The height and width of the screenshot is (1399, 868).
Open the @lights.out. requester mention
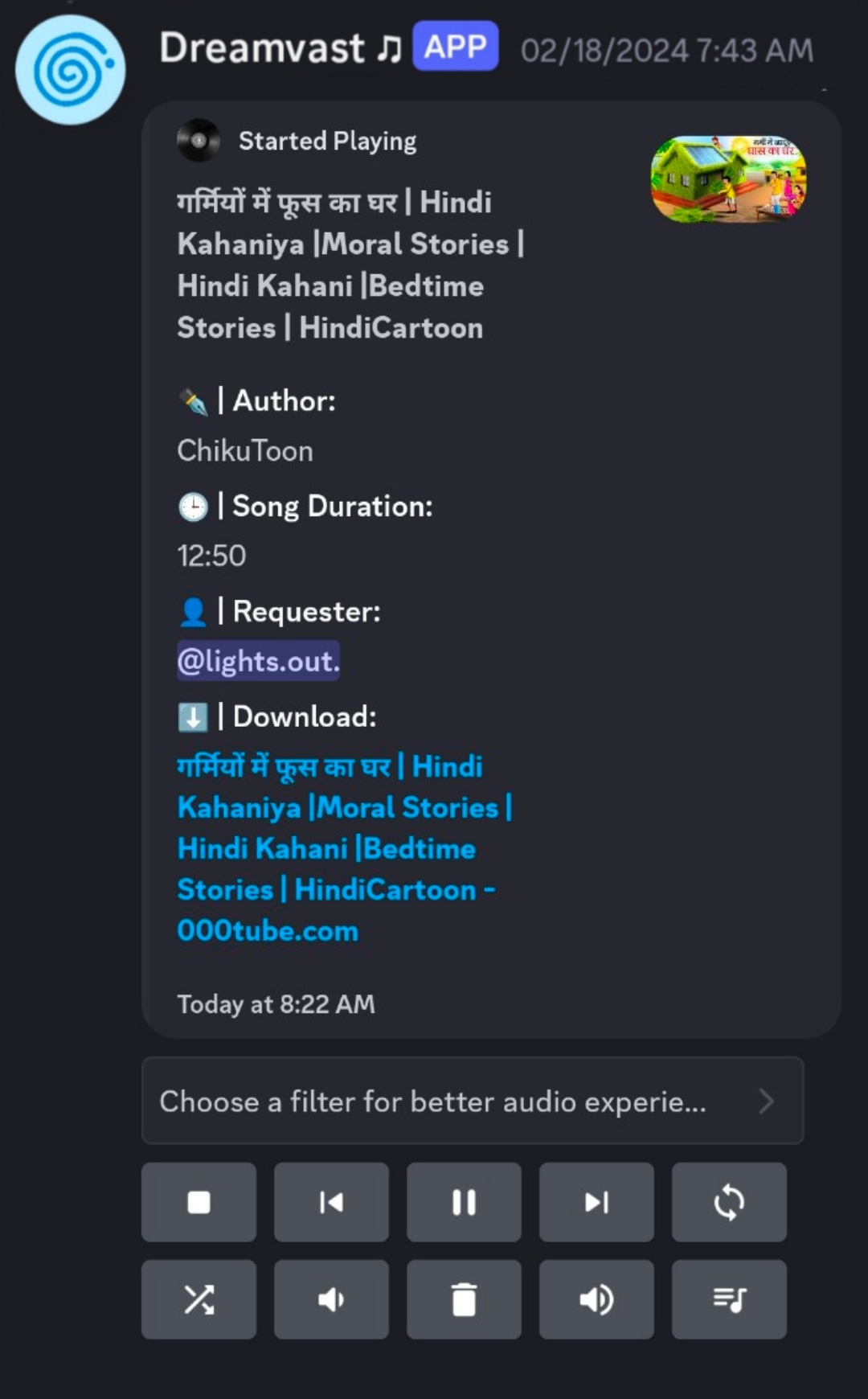(x=258, y=661)
